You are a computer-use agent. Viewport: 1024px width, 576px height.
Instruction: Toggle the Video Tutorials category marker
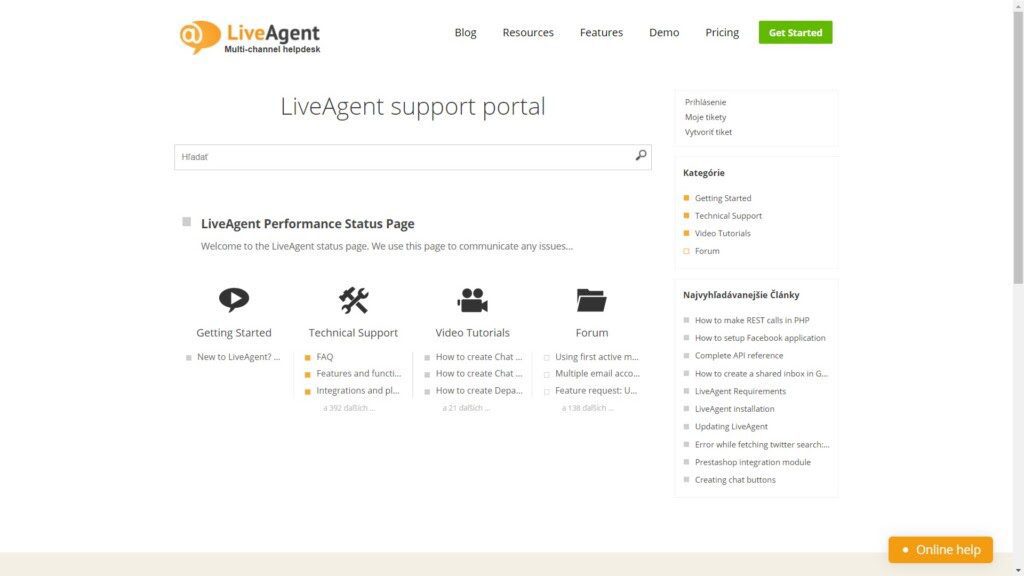687,233
